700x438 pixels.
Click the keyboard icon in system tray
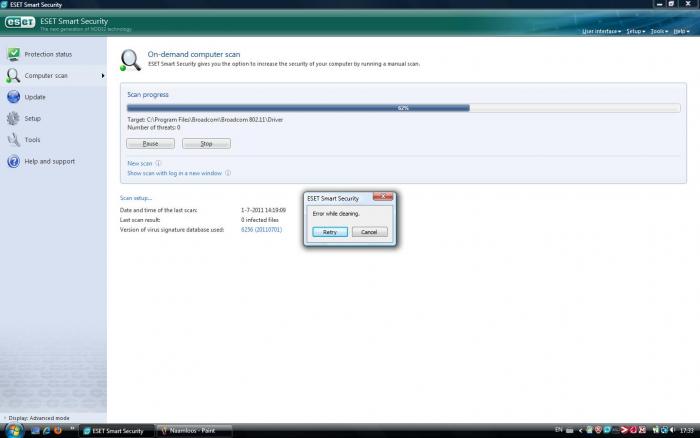(569, 431)
